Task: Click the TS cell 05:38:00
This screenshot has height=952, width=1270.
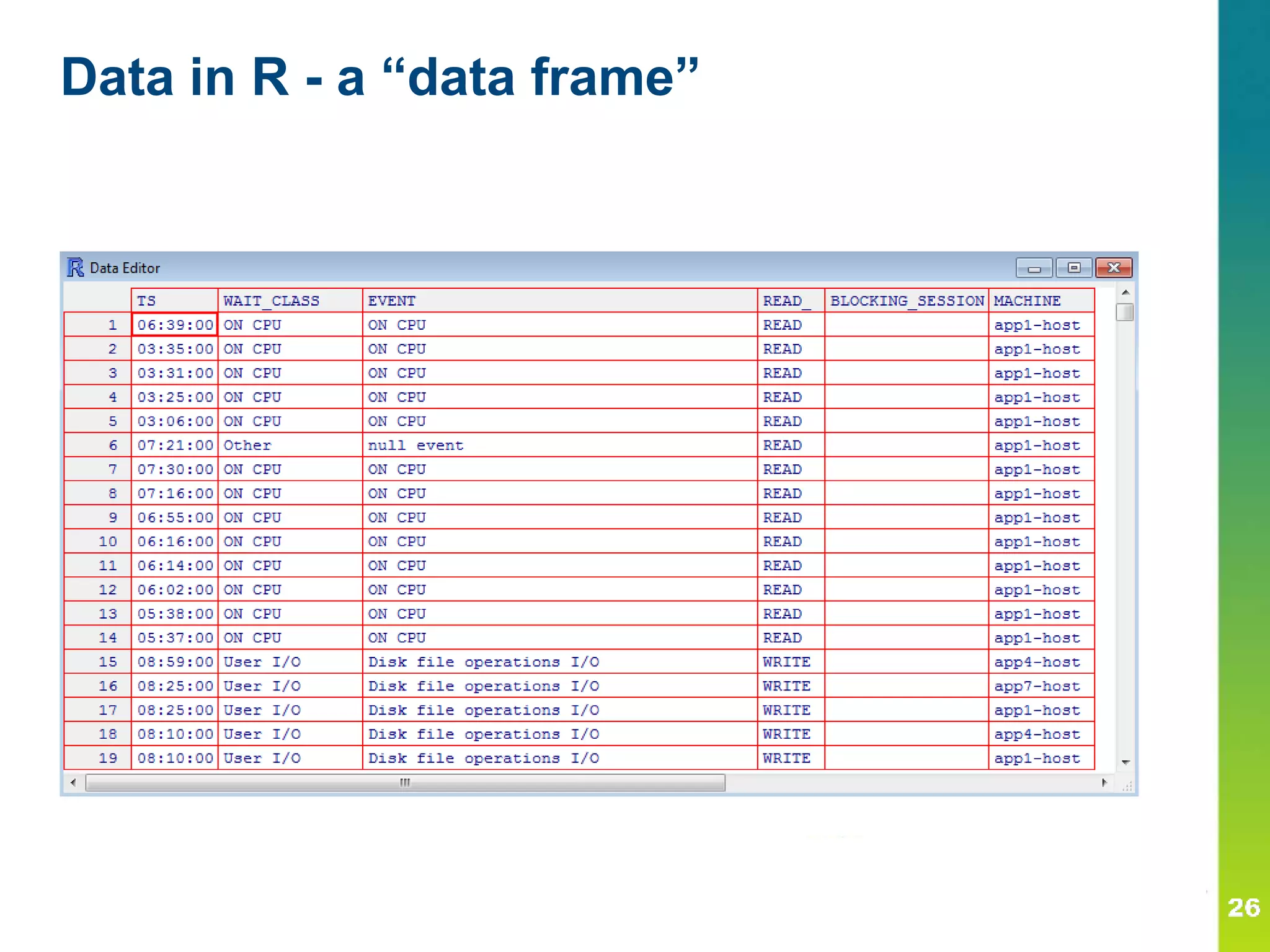Action: pyautogui.click(x=174, y=614)
